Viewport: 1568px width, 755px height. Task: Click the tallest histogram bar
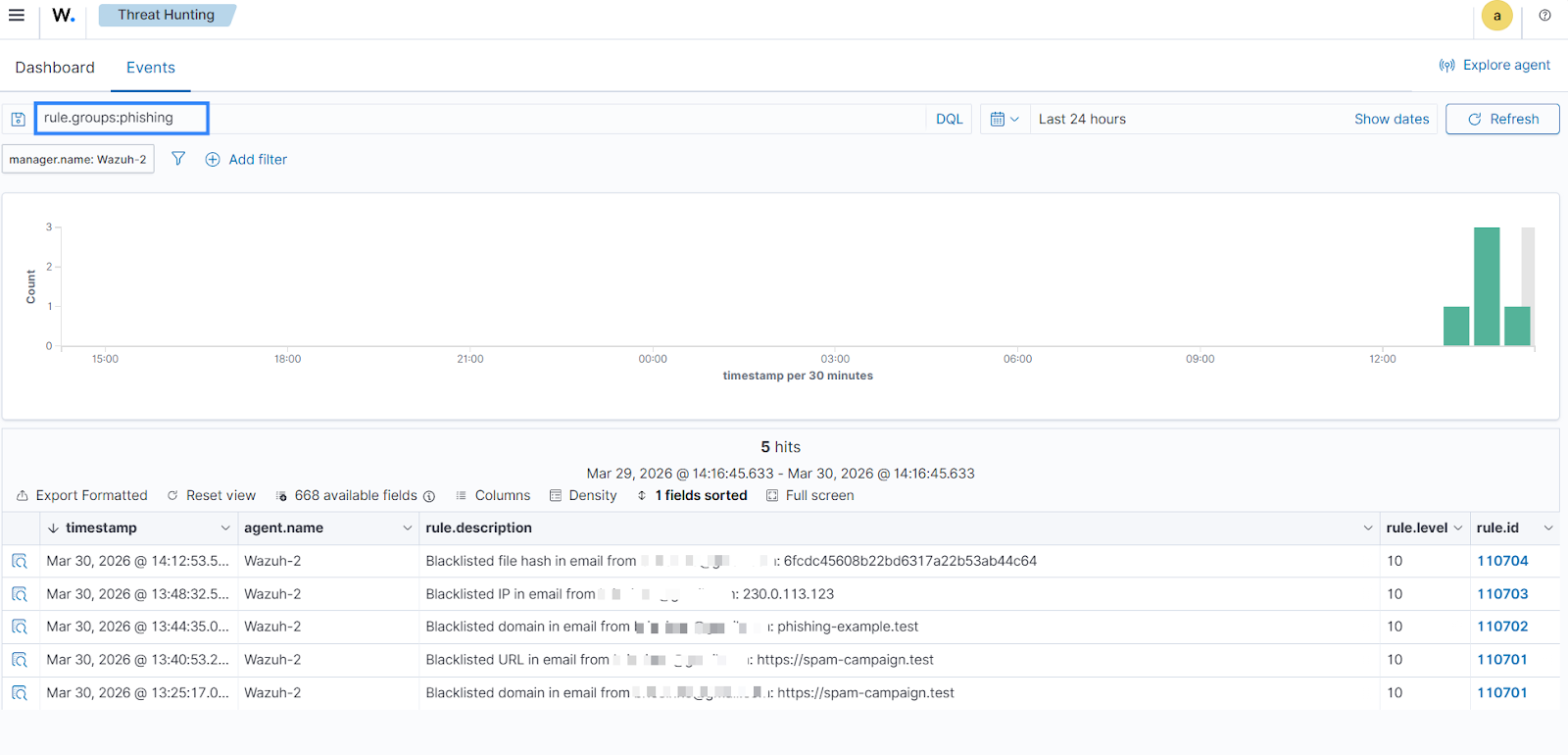(1487, 286)
